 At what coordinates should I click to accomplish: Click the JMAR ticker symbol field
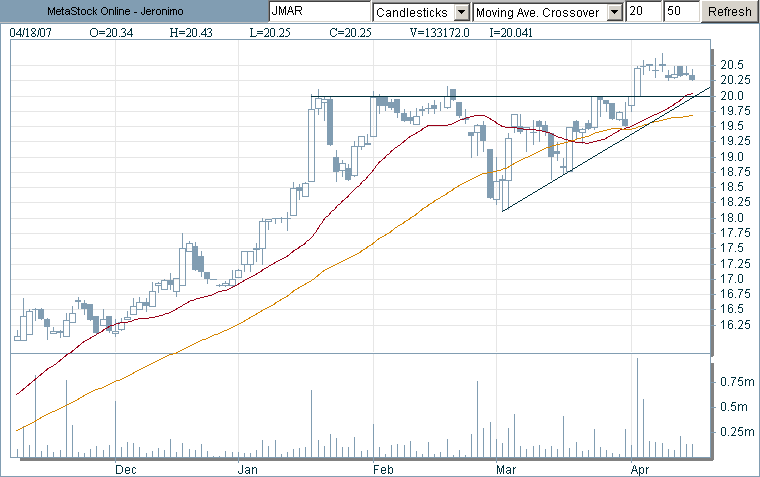click(320, 11)
